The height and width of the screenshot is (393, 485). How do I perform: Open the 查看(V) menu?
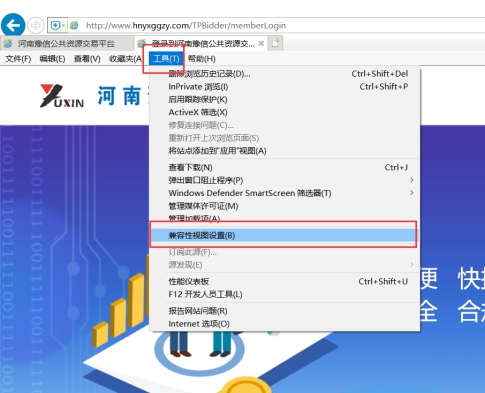pos(87,59)
